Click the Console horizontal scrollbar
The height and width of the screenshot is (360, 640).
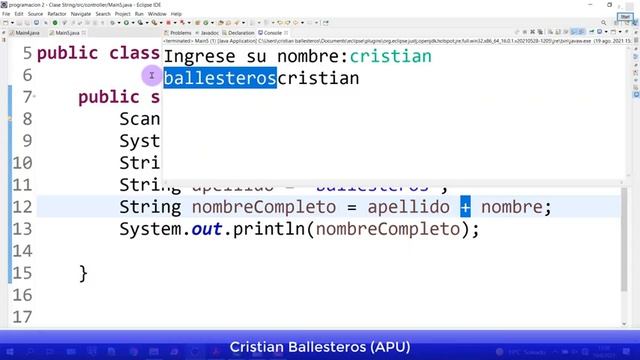pyautogui.click(x=392, y=182)
